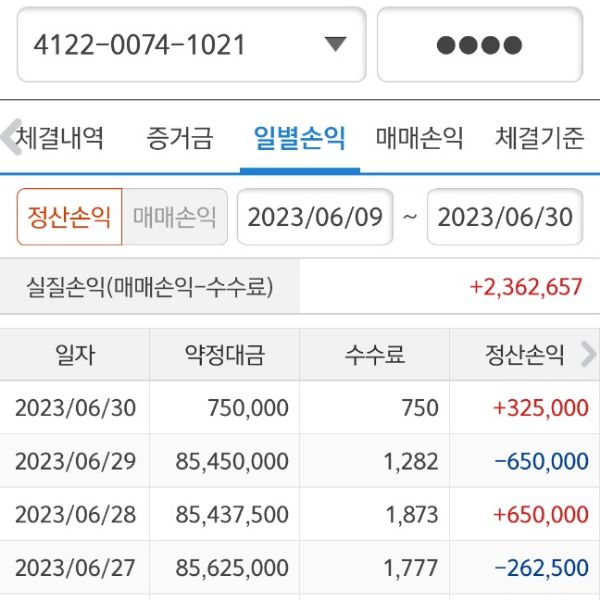
Task: Tap the 실질손익 total value +2,362,657
Action: tap(525, 288)
